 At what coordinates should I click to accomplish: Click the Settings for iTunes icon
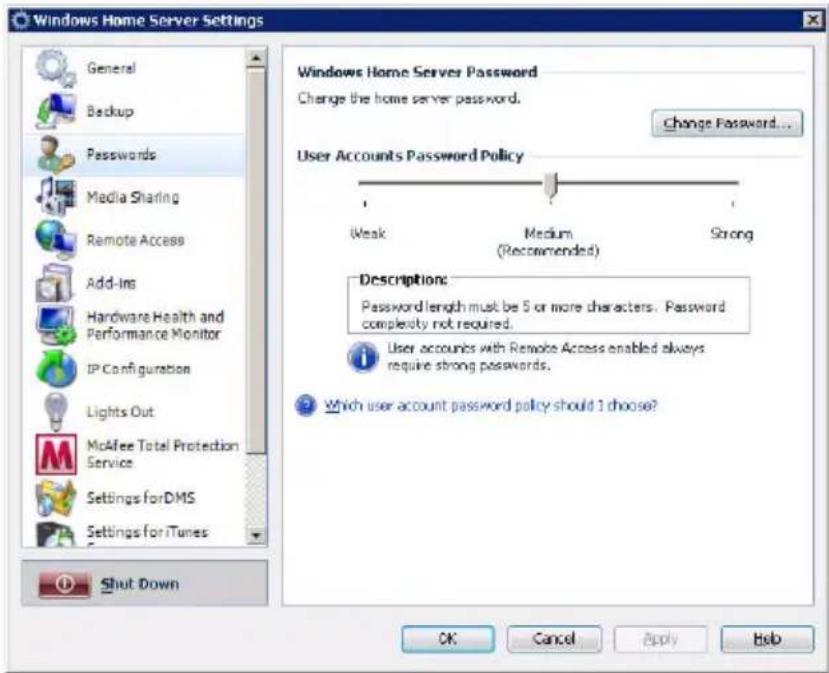[56, 534]
